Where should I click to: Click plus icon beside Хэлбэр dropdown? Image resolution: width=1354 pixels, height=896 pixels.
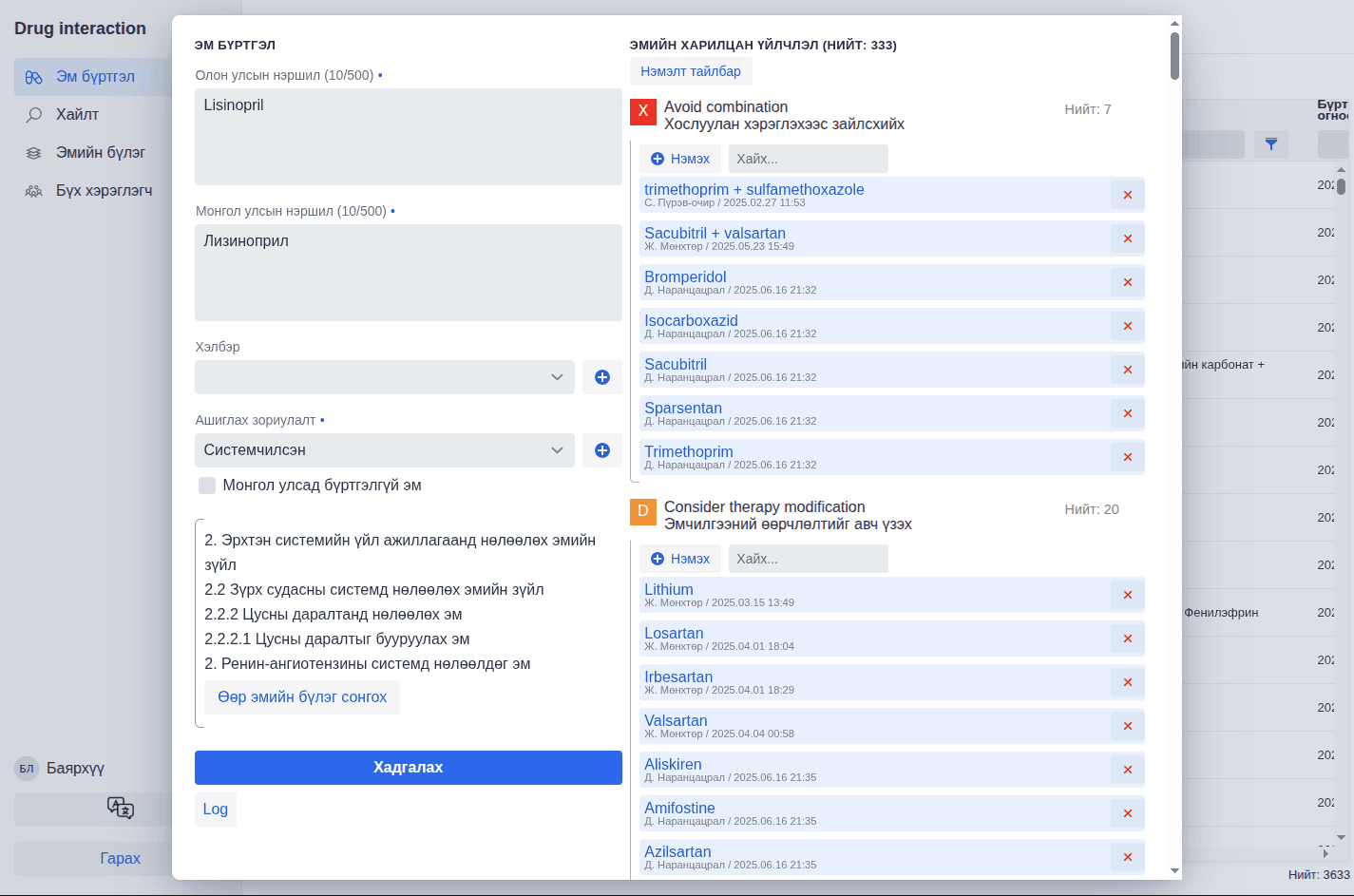coord(601,377)
